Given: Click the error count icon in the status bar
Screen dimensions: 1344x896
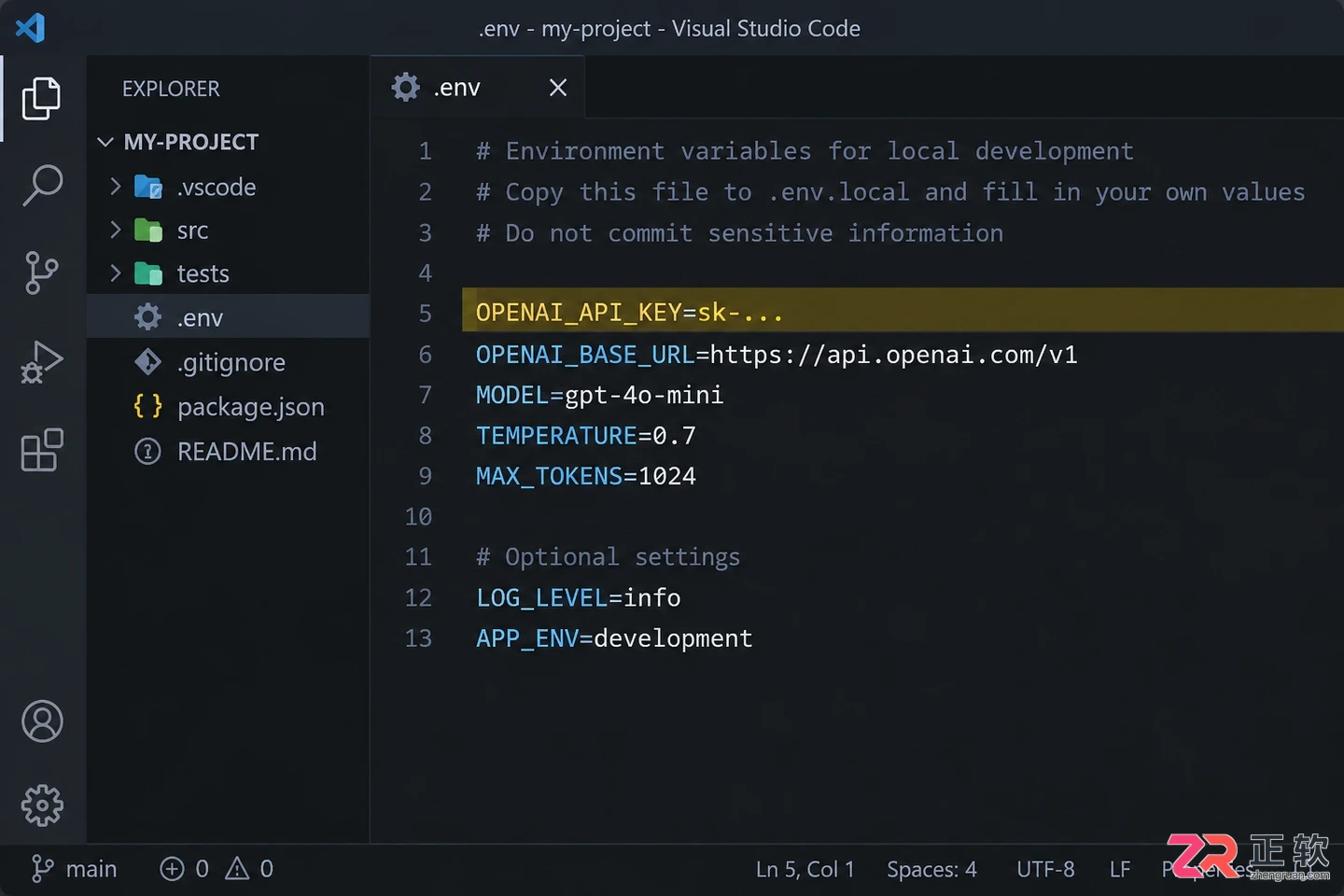Looking at the screenshot, I should [172, 869].
